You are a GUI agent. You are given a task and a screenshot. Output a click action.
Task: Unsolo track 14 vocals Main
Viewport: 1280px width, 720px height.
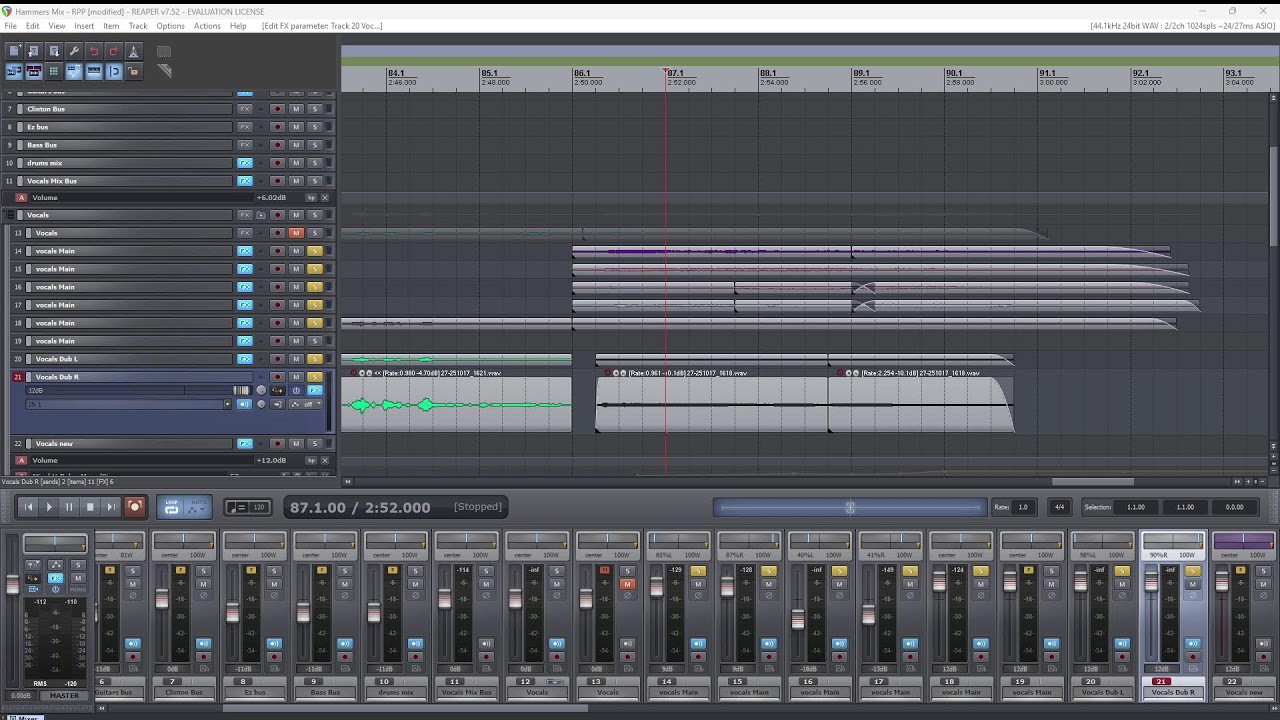pos(314,251)
